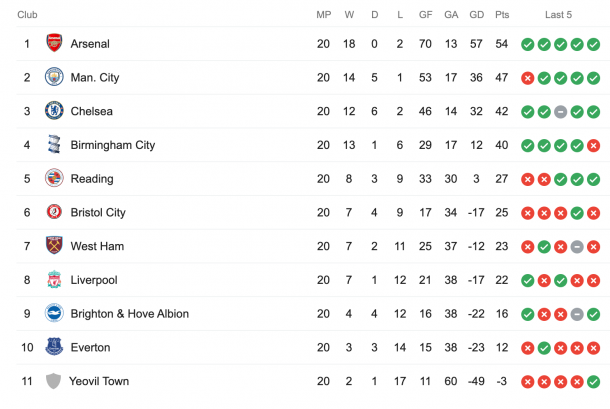Click the Pts column header
This screenshot has width=610, height=409.
pos(502,15)
